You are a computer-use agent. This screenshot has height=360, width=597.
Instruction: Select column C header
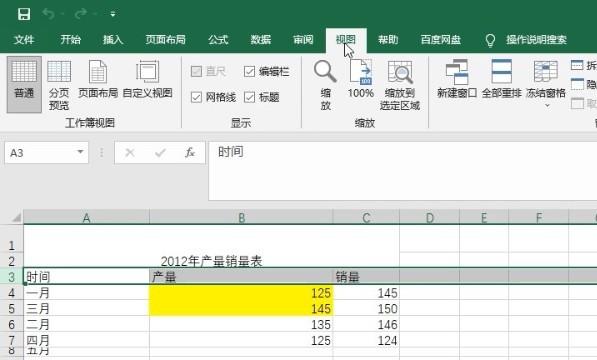(366, 217)
